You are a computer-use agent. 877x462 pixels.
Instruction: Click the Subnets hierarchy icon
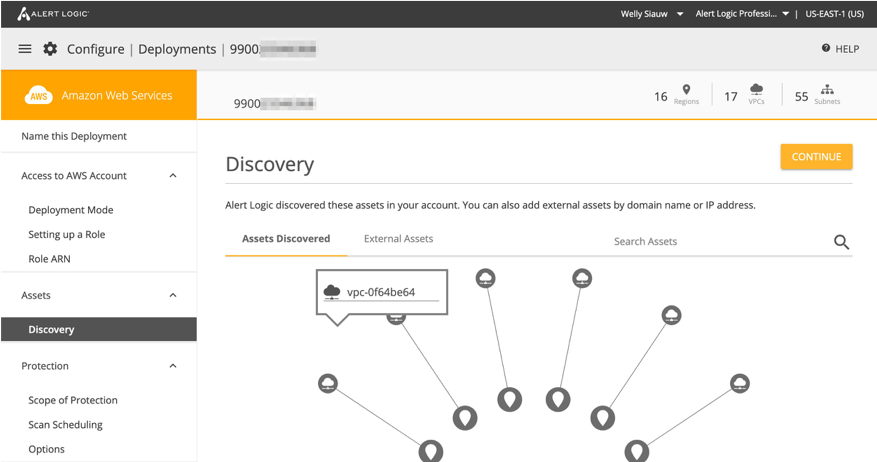coord(827,91)
